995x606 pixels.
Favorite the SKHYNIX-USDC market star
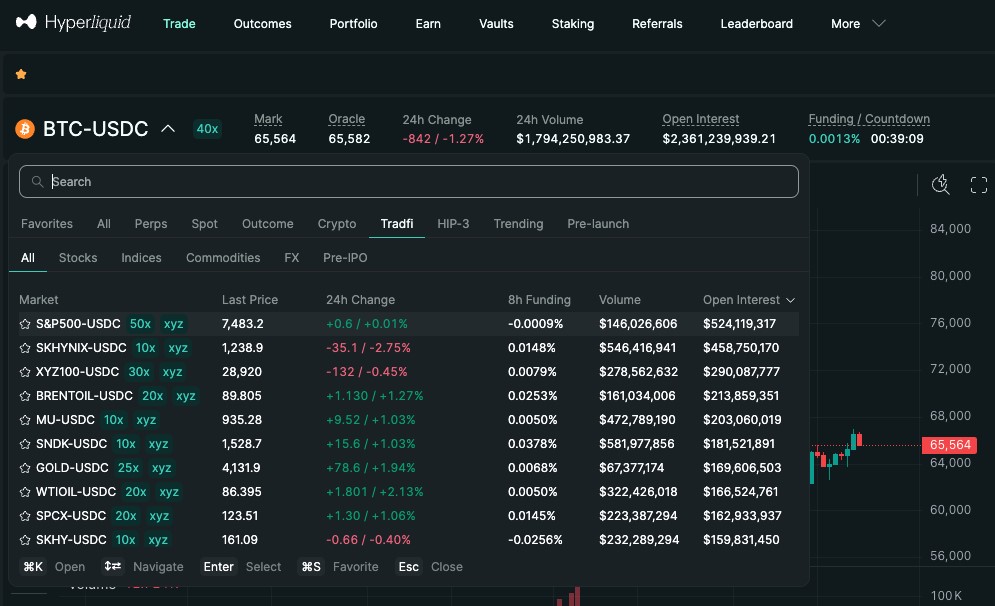pos(25,348)
